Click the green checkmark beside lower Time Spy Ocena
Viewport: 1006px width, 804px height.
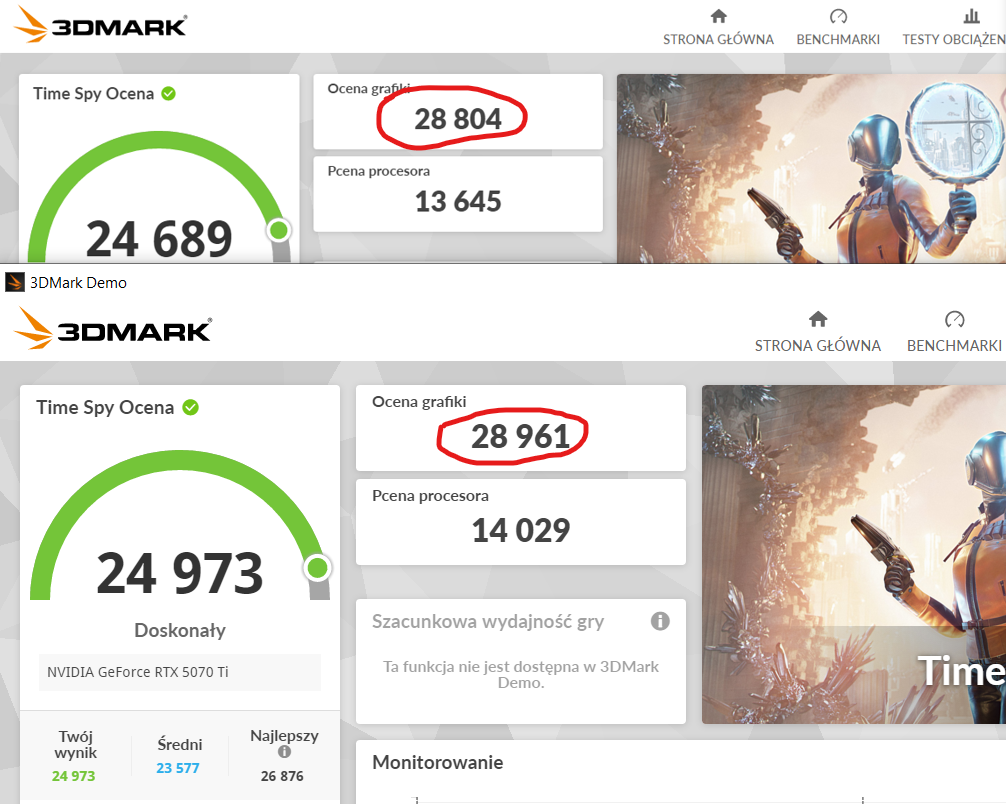click(191, 407)
